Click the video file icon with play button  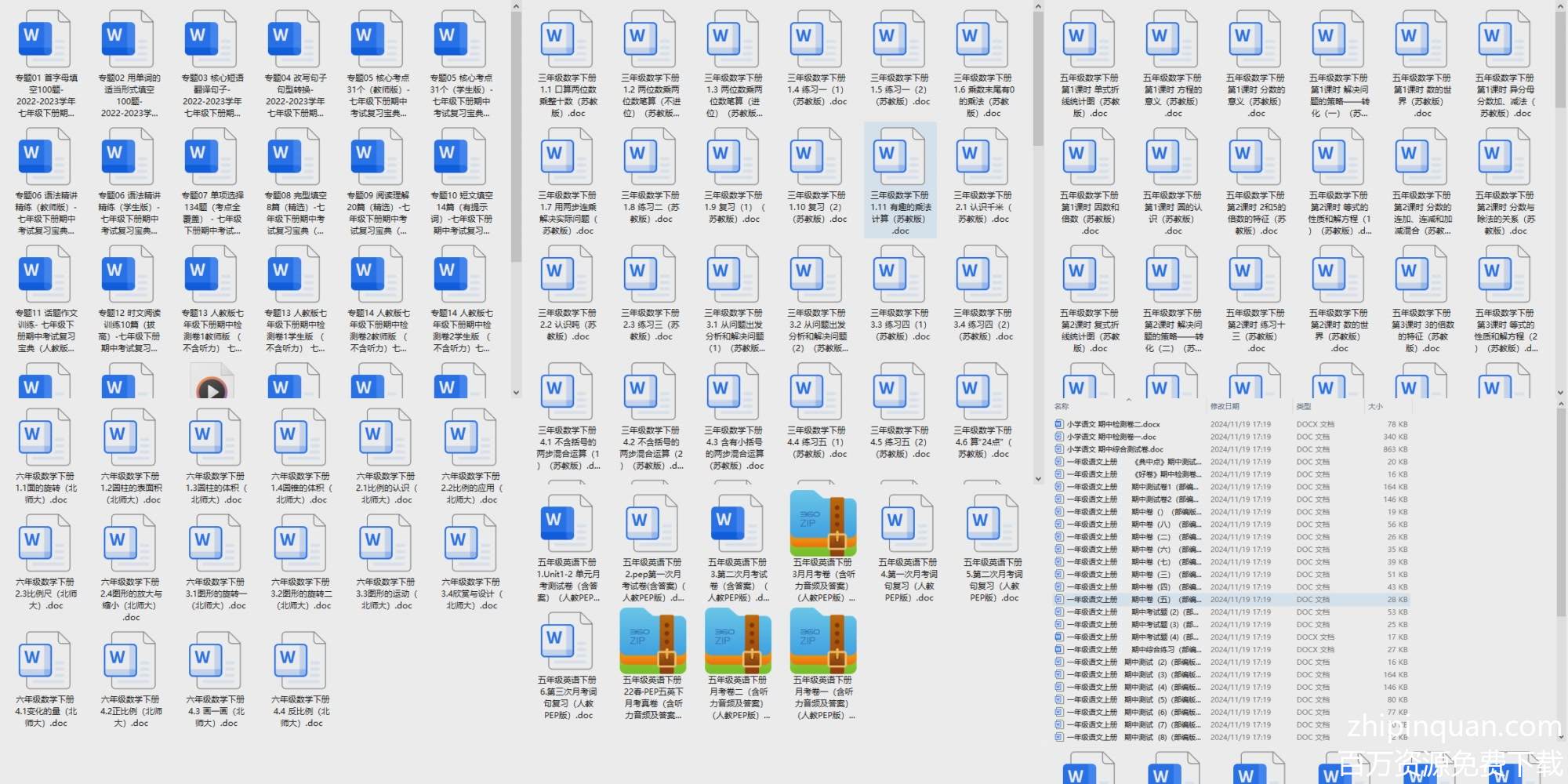[212, 387]
